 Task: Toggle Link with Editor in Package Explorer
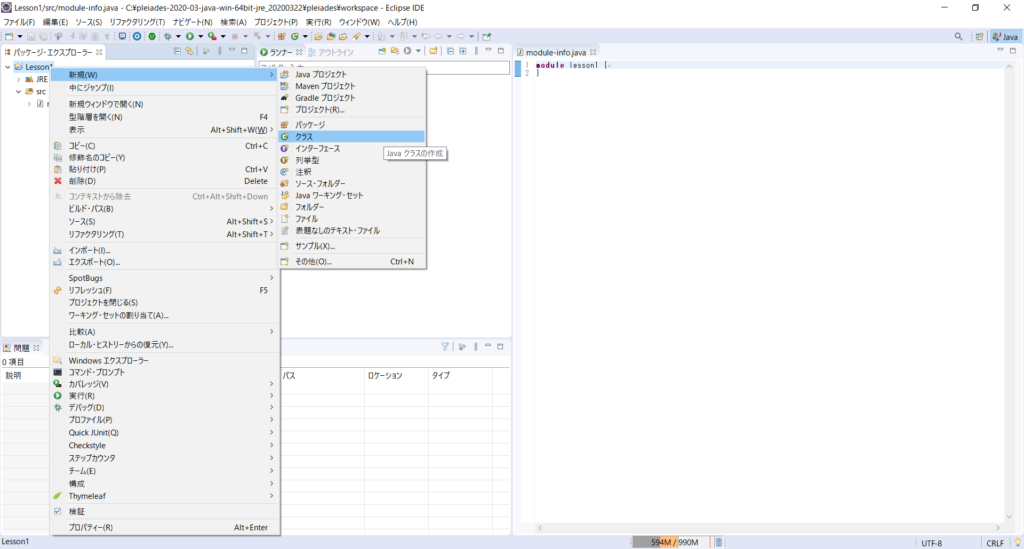pos(189,52)
